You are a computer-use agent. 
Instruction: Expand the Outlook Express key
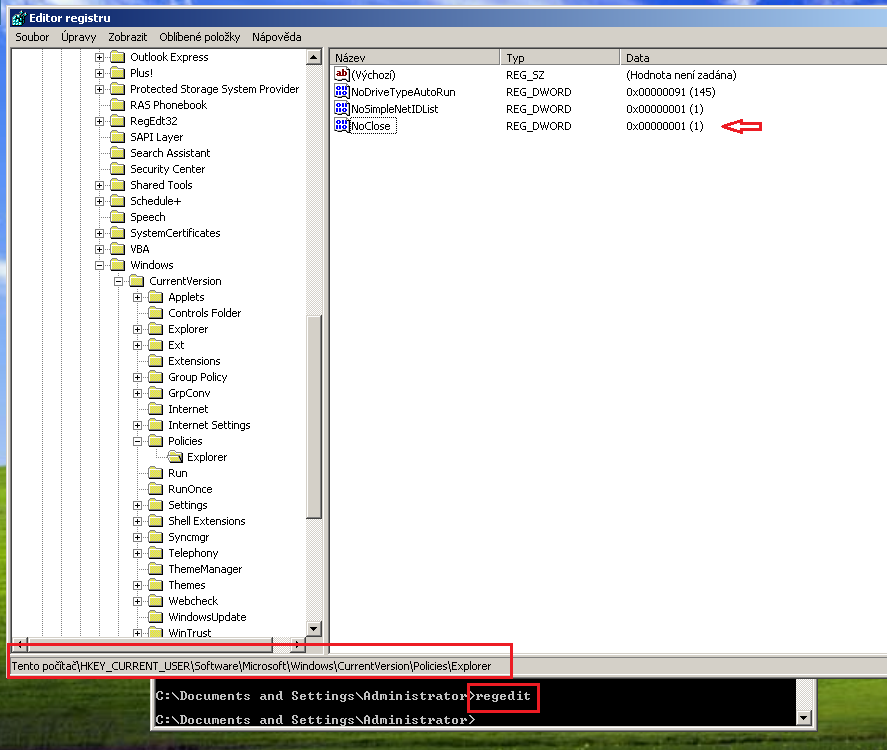pyautogui.click(x=100, y=57)
